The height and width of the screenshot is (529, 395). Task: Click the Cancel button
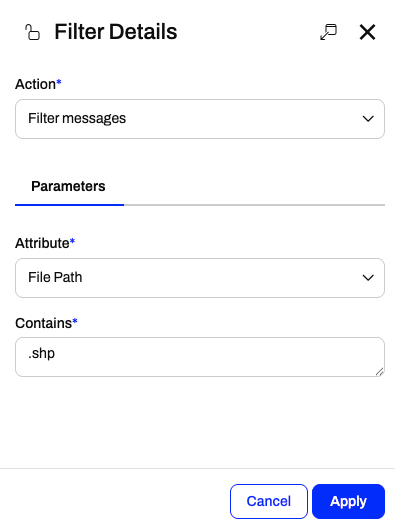pos(269,501)
